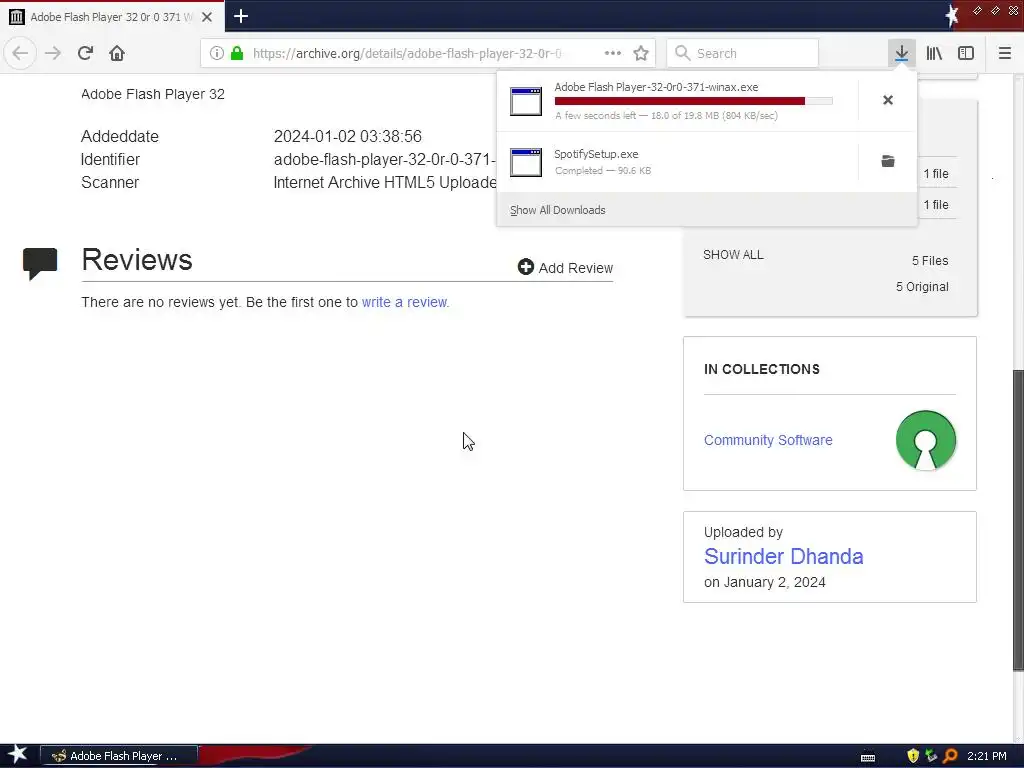Click the Forward arrow button
The width and height of the screenshot is (1024, 768).
coord(53,53)
